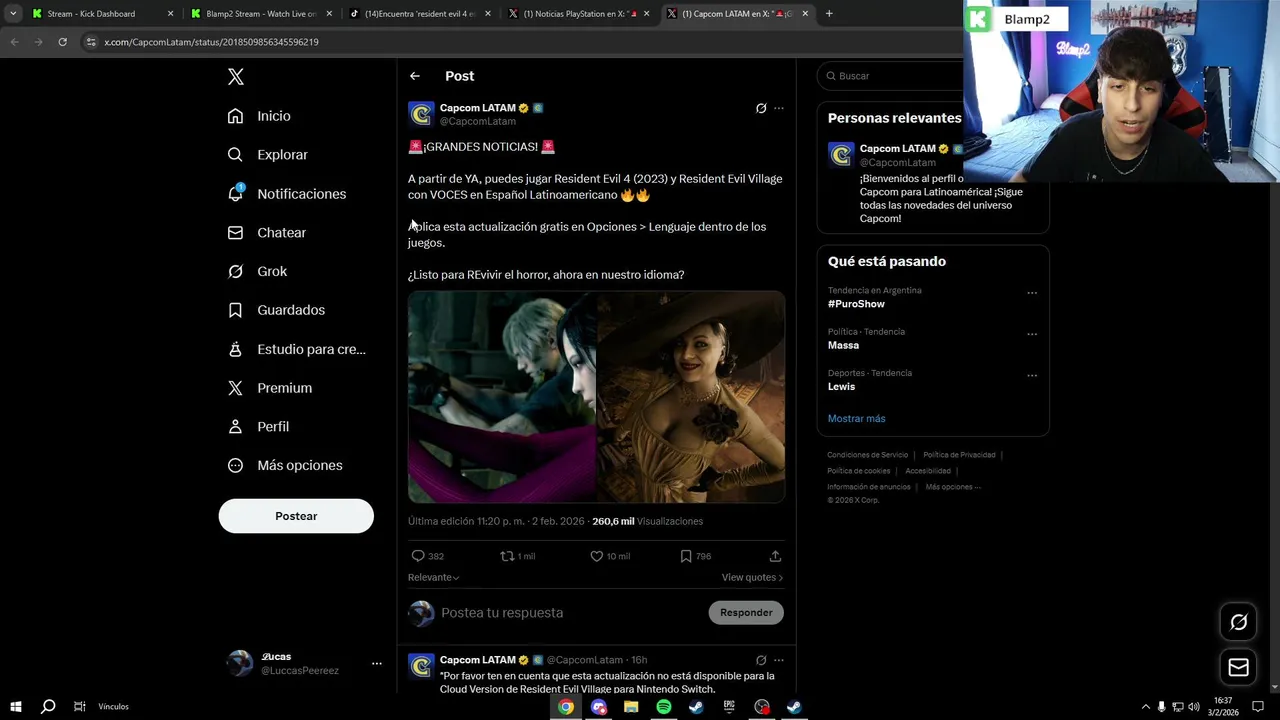Screen dimensions: 1280x720
Task: Open Premium in the sidebar
Action: click(270, 388)
